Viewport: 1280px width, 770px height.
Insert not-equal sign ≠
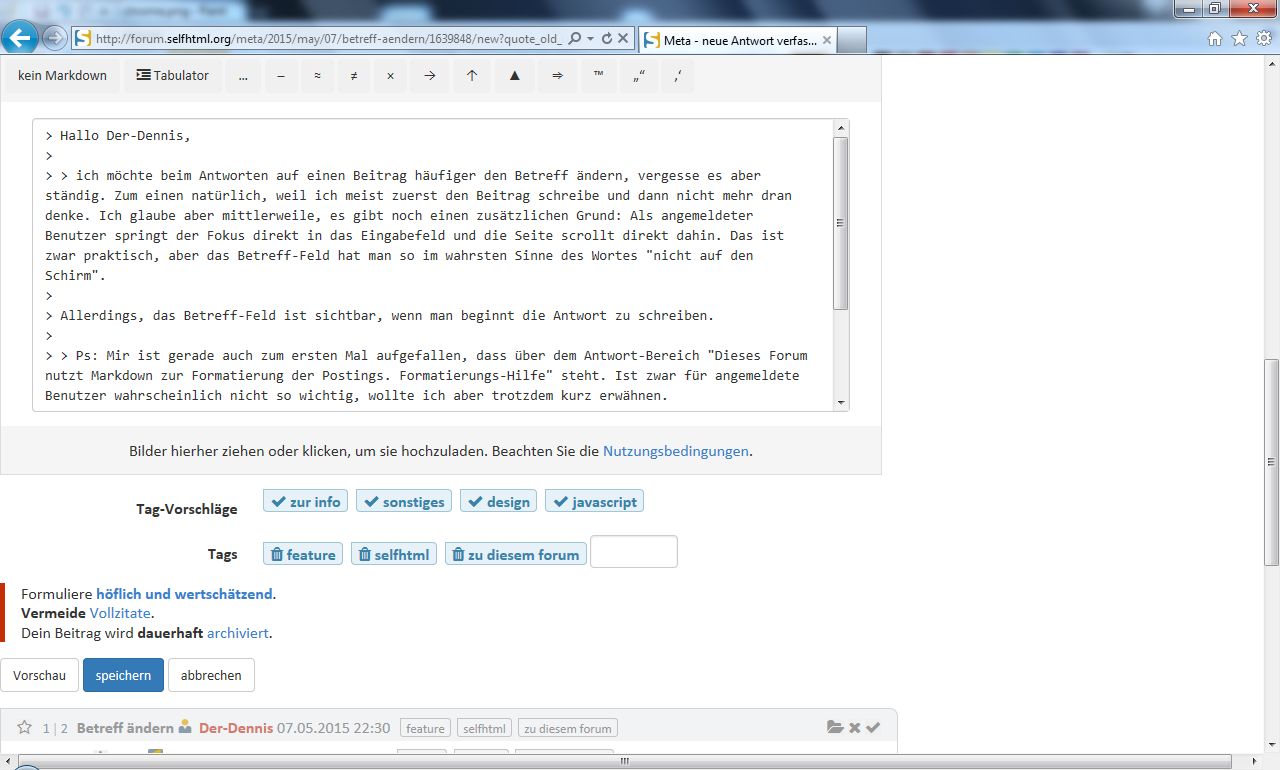[353, 75]
